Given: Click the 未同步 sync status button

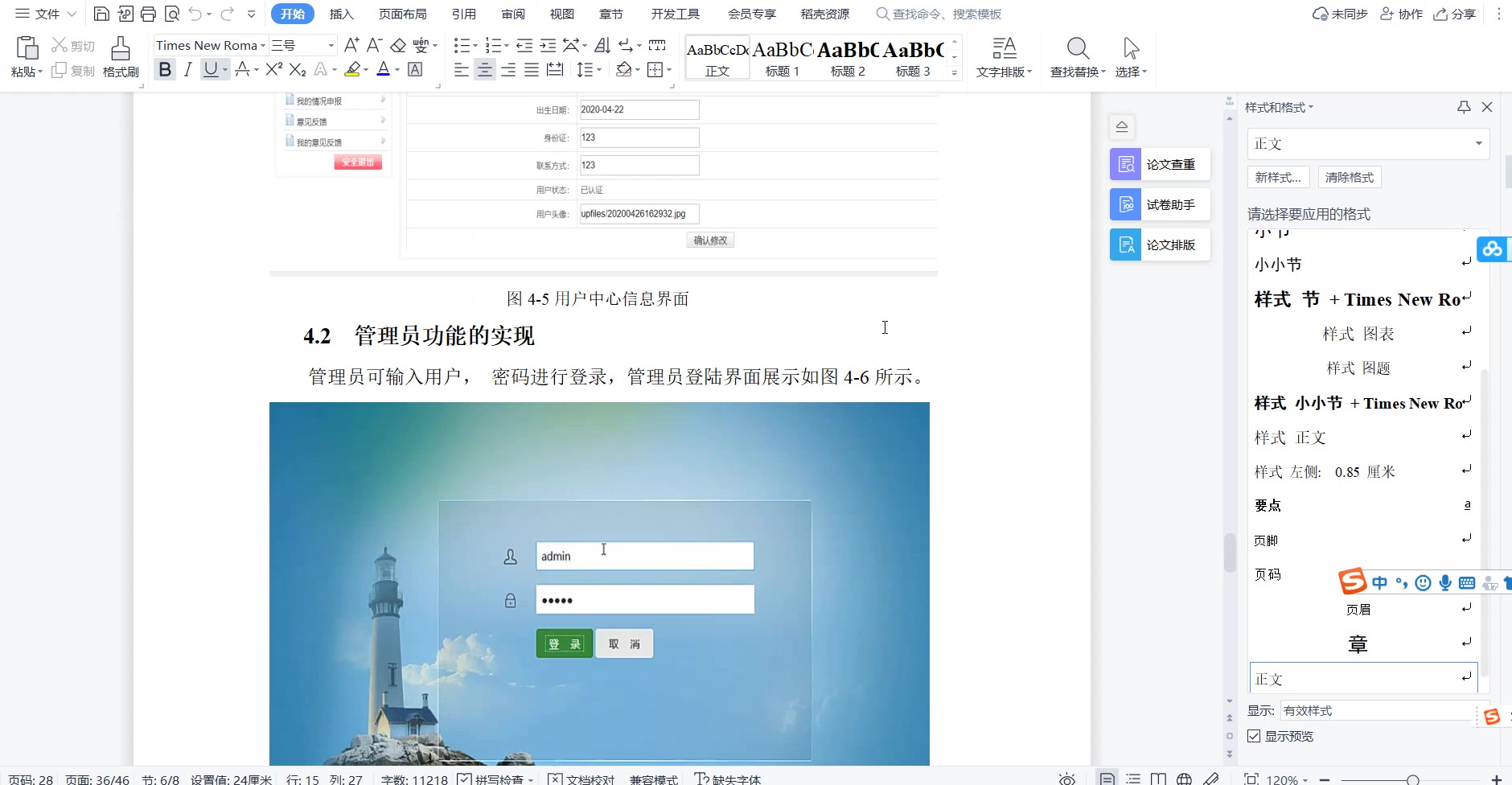Looking at the screenshot, I should (x=1340, y=14).
